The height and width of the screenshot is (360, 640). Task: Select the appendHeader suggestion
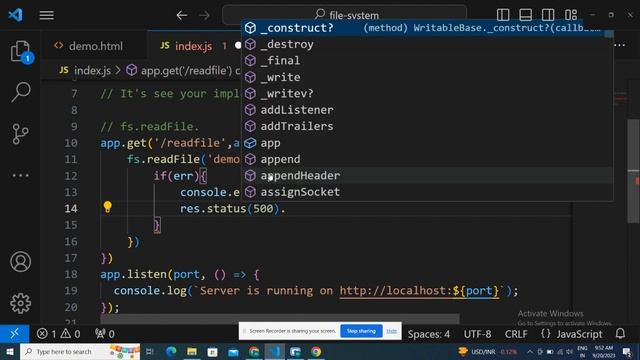[x=427, y=176]
